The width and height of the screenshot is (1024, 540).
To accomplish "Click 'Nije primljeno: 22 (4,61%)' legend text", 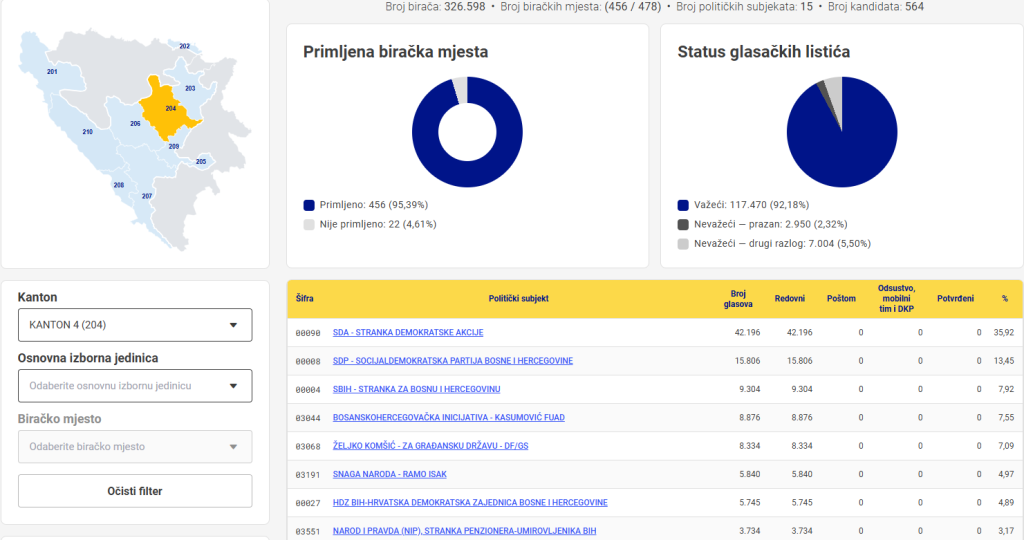I will (x=378, y=225).
